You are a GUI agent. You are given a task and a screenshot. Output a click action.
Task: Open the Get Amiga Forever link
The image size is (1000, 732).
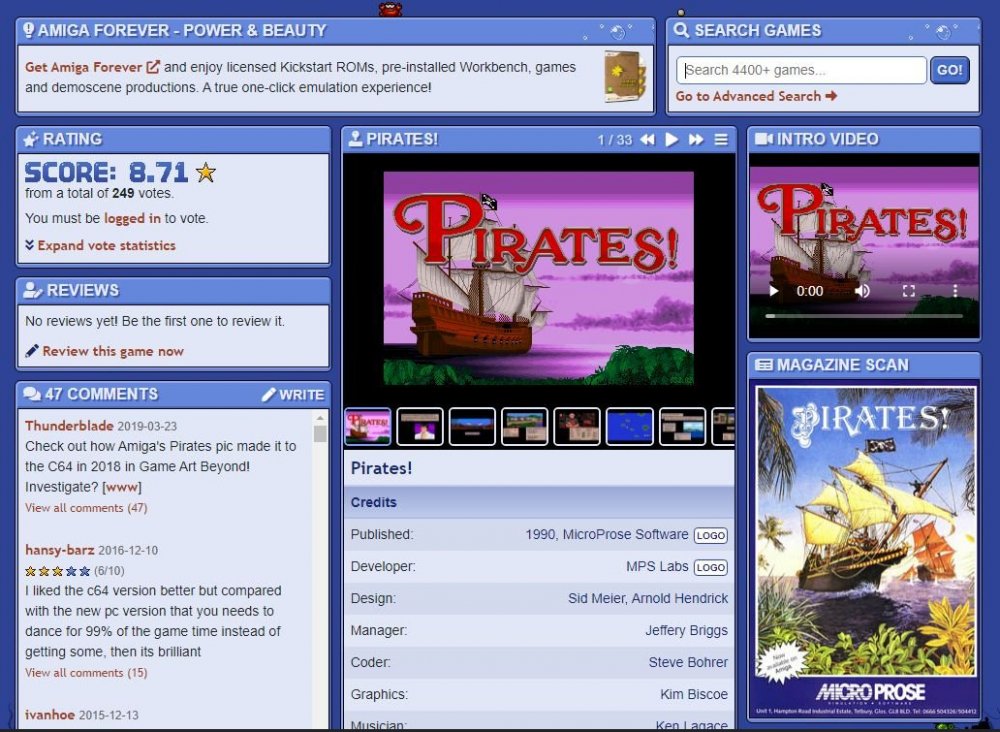[x=92, y=67]
